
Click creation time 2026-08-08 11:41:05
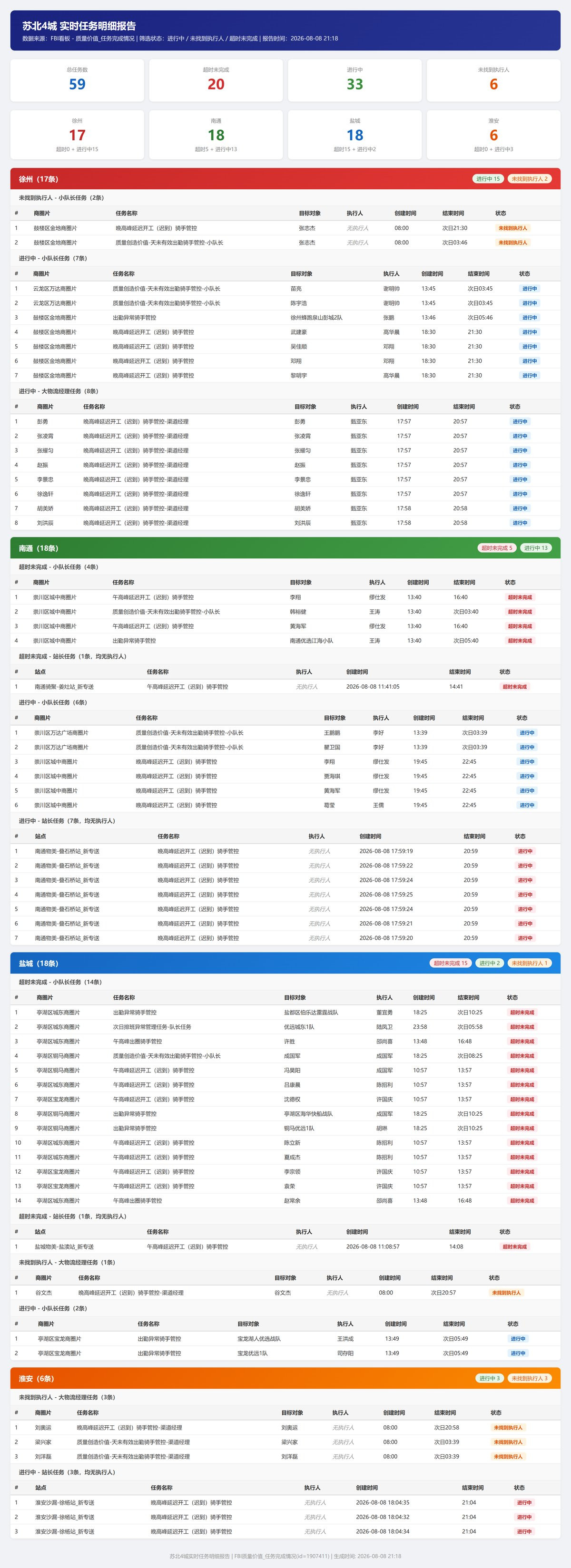click(x=373, y=687)
